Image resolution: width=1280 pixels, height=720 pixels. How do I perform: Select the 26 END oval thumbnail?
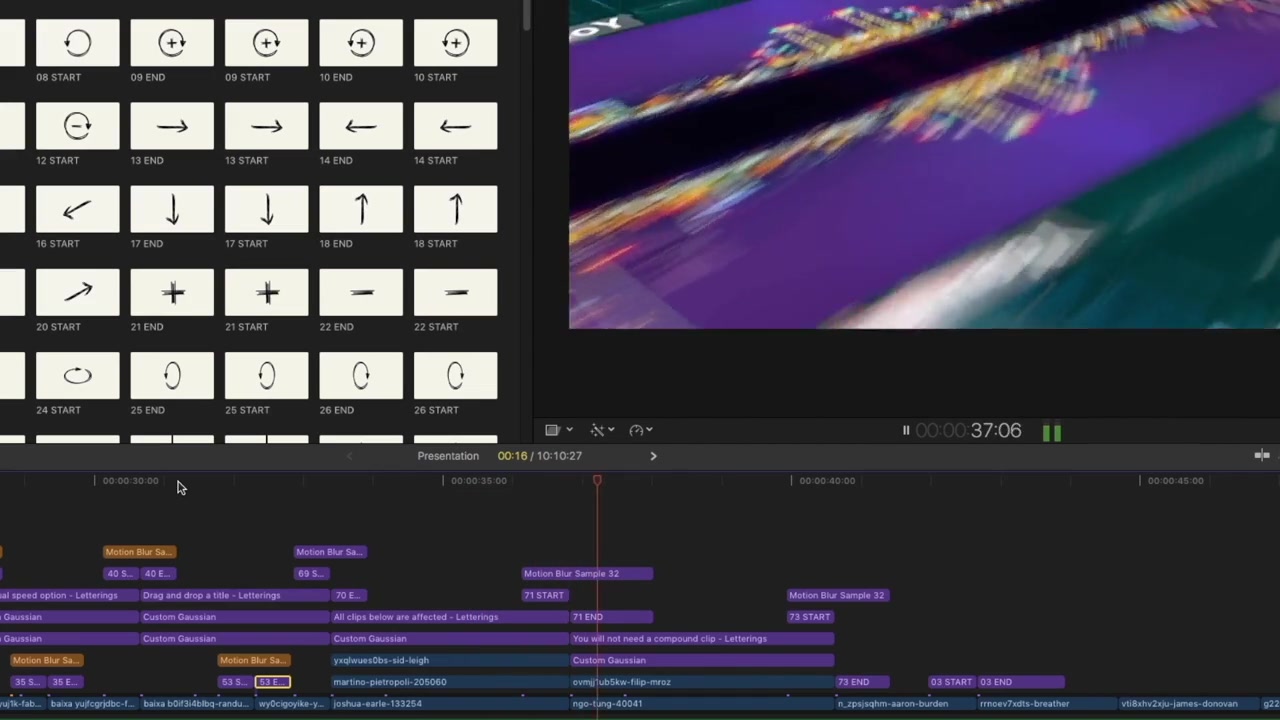tap(361, 376)
